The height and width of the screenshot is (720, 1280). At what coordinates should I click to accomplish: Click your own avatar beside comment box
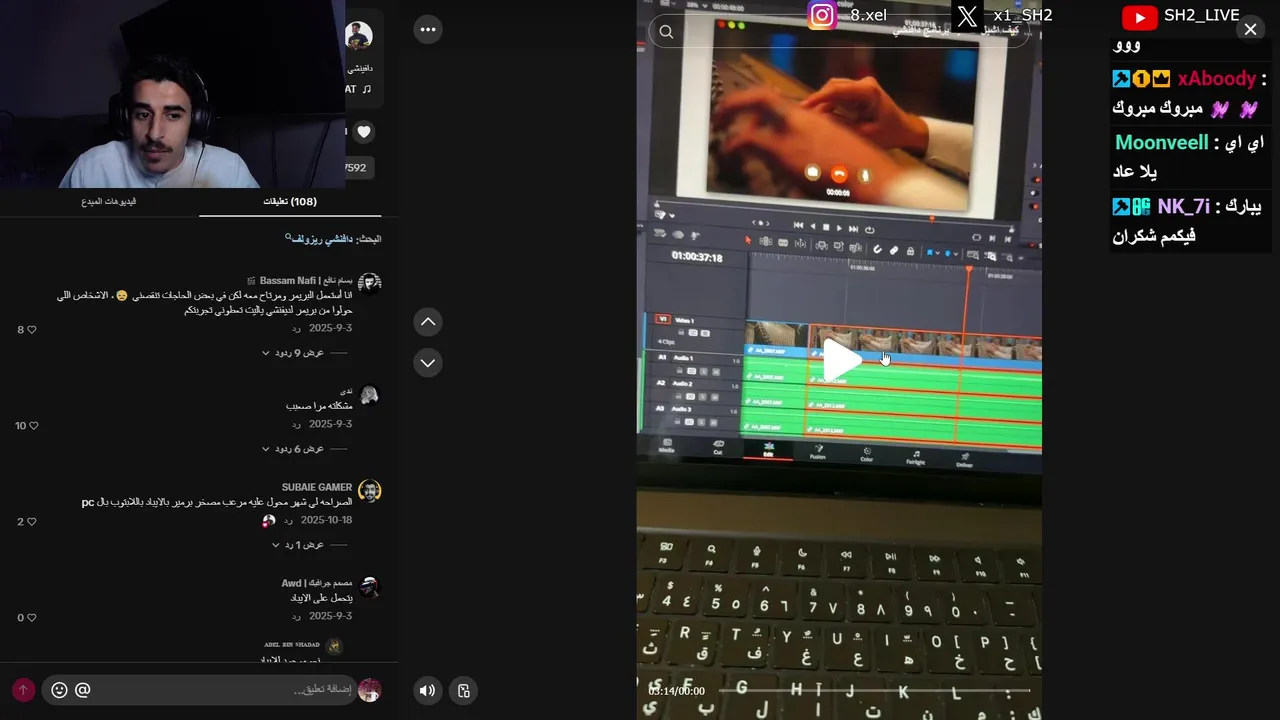click(370, 690)
